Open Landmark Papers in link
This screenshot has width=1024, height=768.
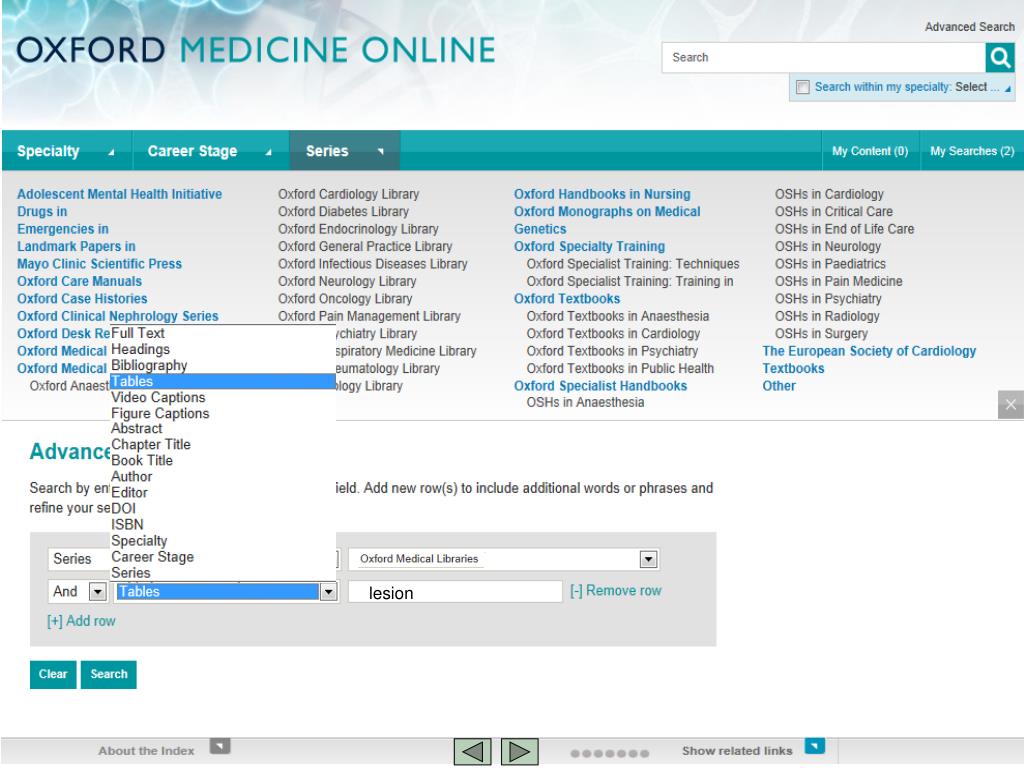[76, 246]
